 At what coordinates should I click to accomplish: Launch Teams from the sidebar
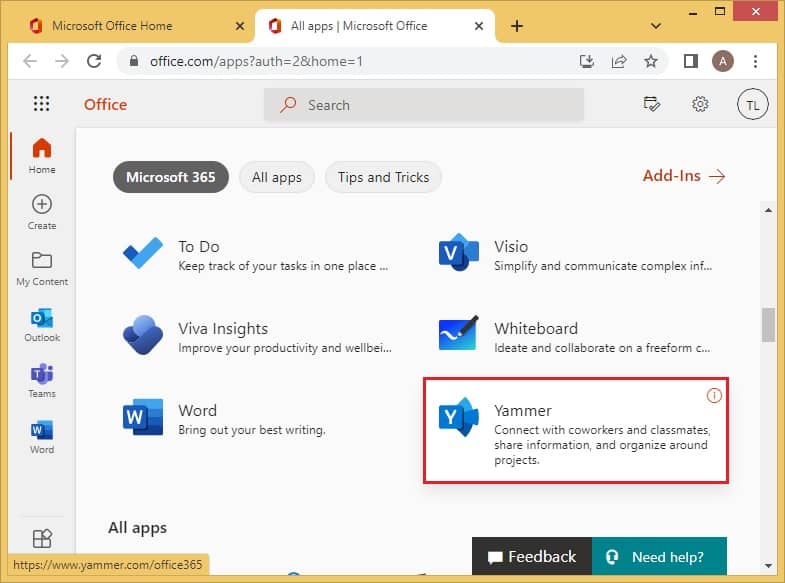click(x=42, y=374)
